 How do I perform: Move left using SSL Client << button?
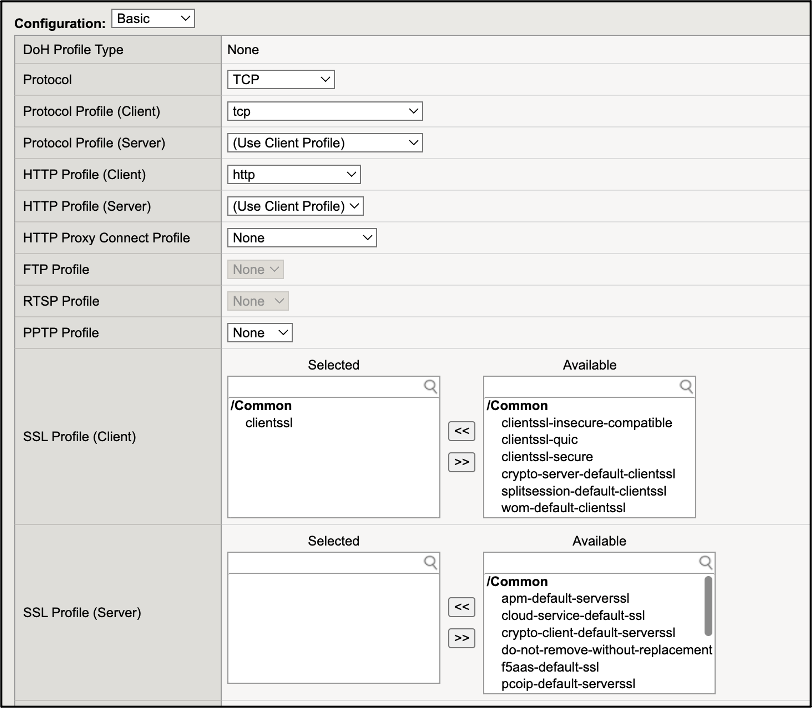461,431
